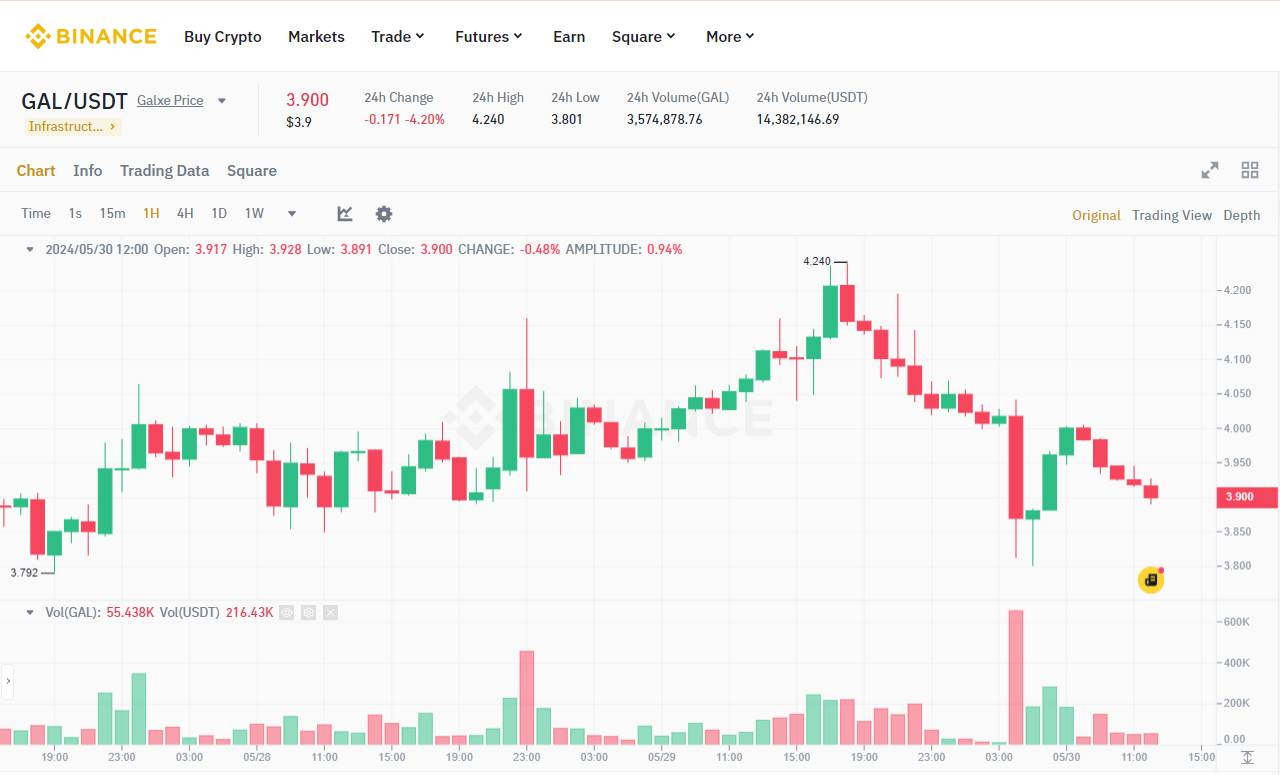Click the 4.240 high price marker
The image size is (1280, 775).
click(x=816, y=261)
